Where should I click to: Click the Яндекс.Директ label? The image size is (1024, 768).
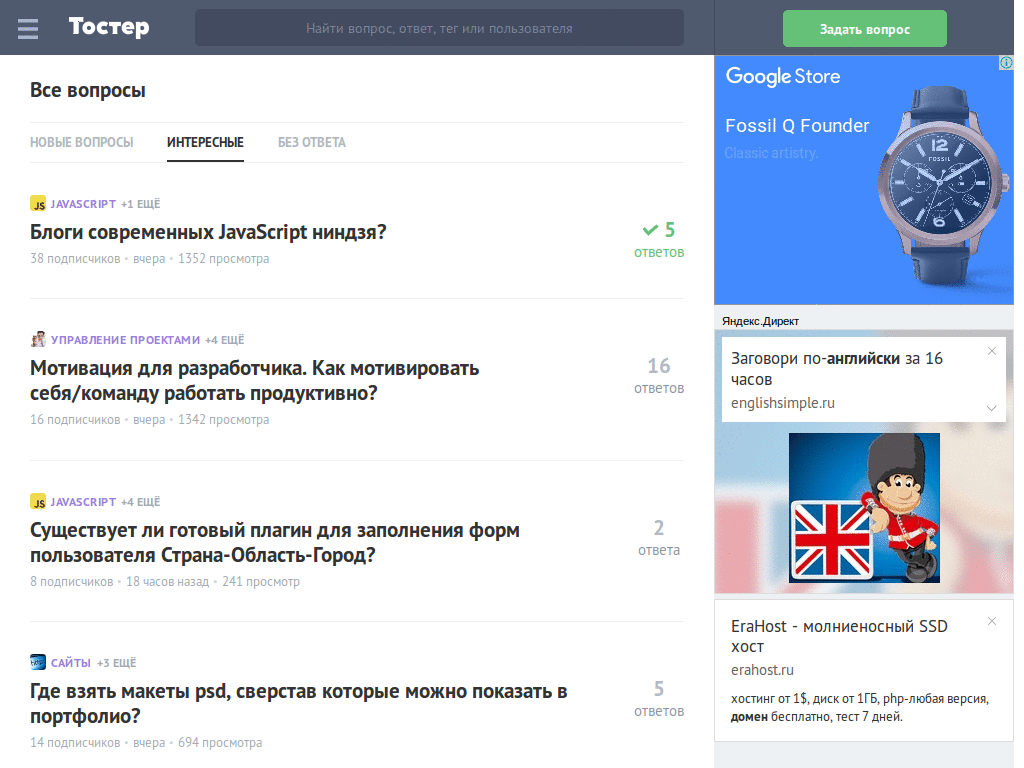pyautogui.click(x=760, y=321)
